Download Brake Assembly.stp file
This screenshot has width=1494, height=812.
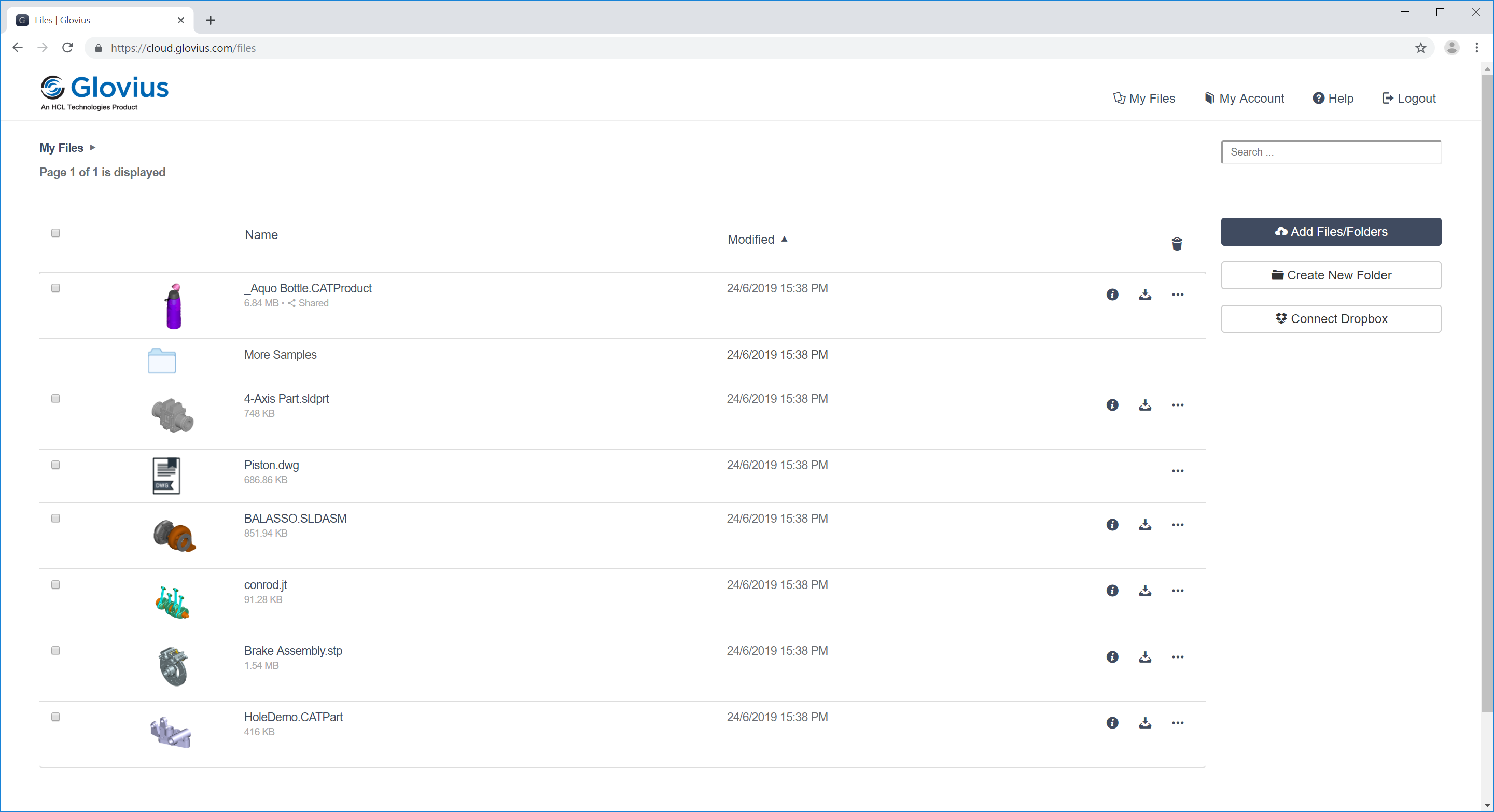1145,657
